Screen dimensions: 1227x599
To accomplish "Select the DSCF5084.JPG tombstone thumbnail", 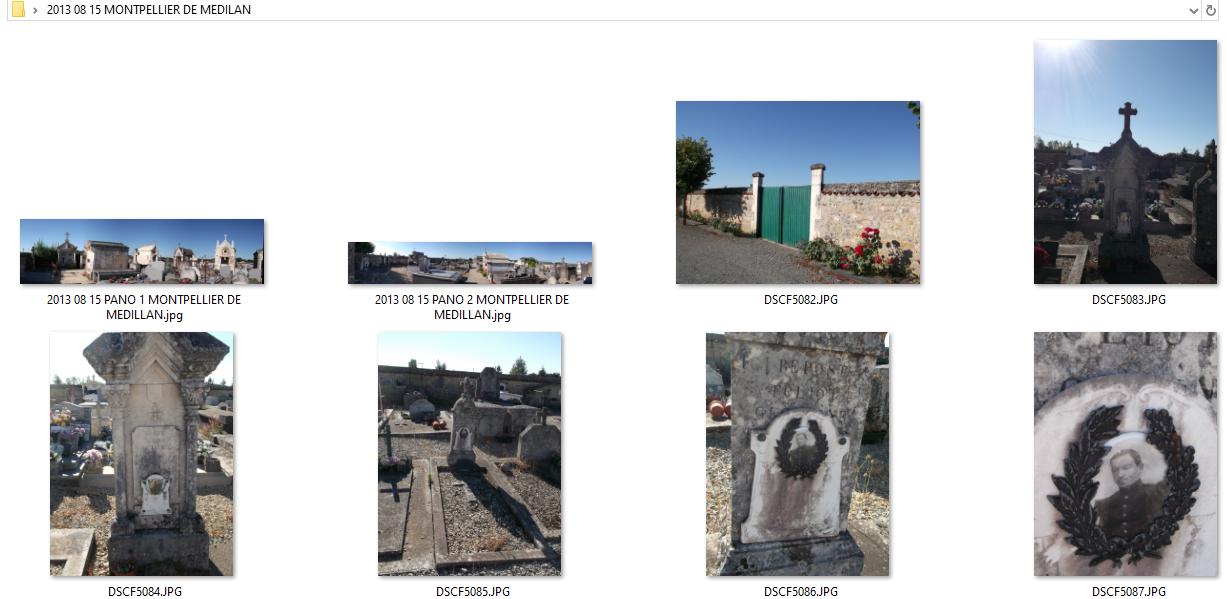I will pyautogui.click(x=142, y=454).
